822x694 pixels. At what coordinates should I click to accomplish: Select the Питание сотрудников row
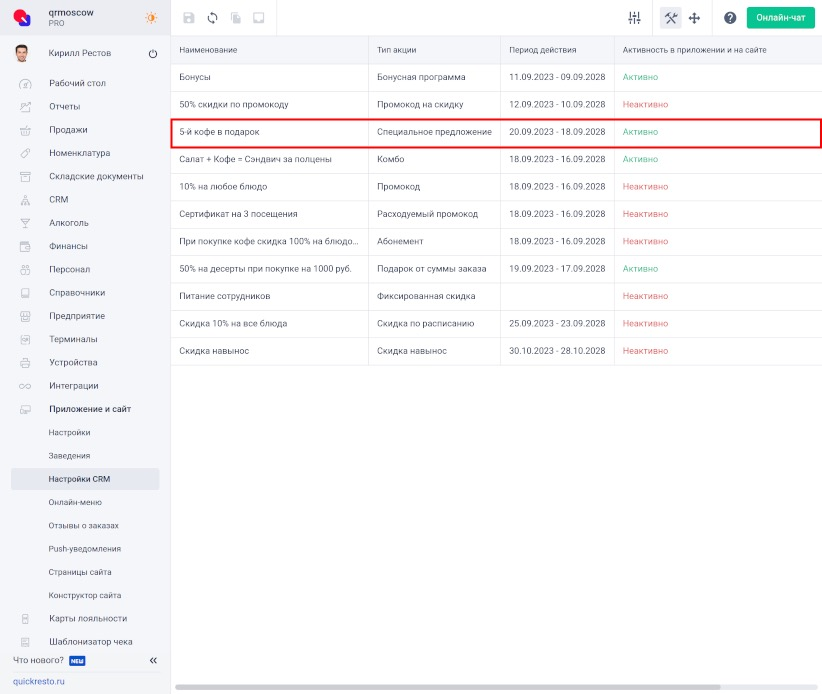click(496, 296)
